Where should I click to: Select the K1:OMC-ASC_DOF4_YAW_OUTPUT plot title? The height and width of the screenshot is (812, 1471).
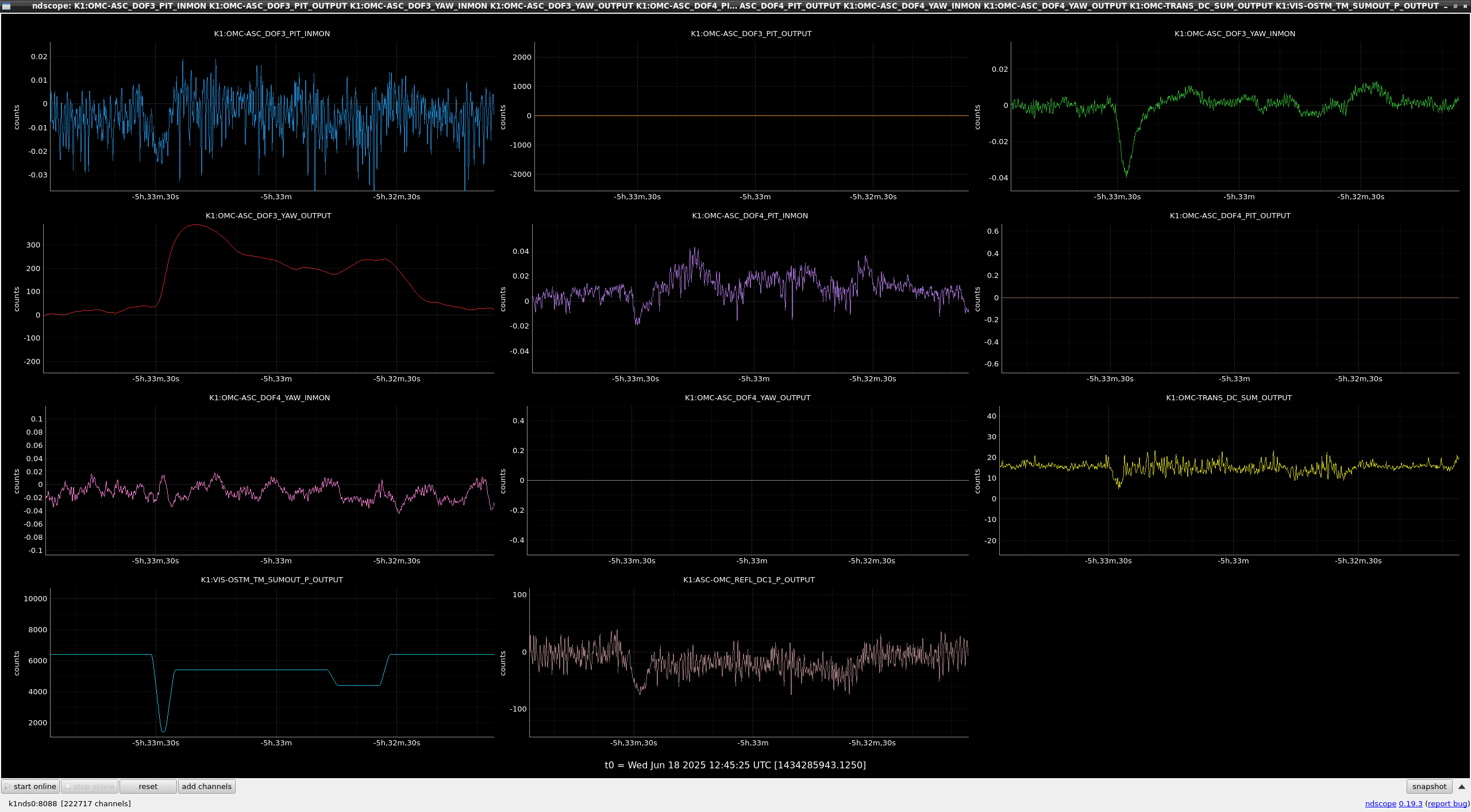coord(748,397)
